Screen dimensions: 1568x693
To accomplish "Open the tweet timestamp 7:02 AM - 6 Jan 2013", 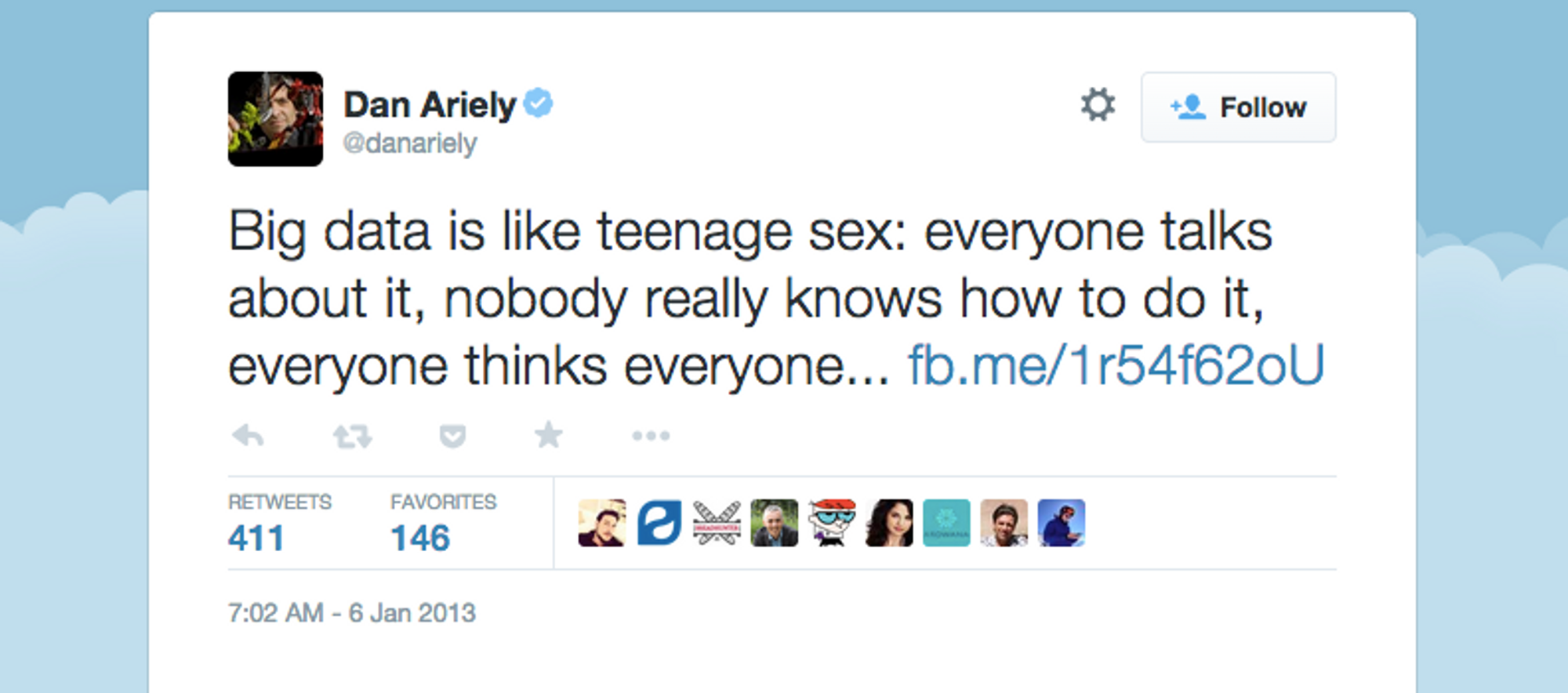I will click(x=352, y=612).
